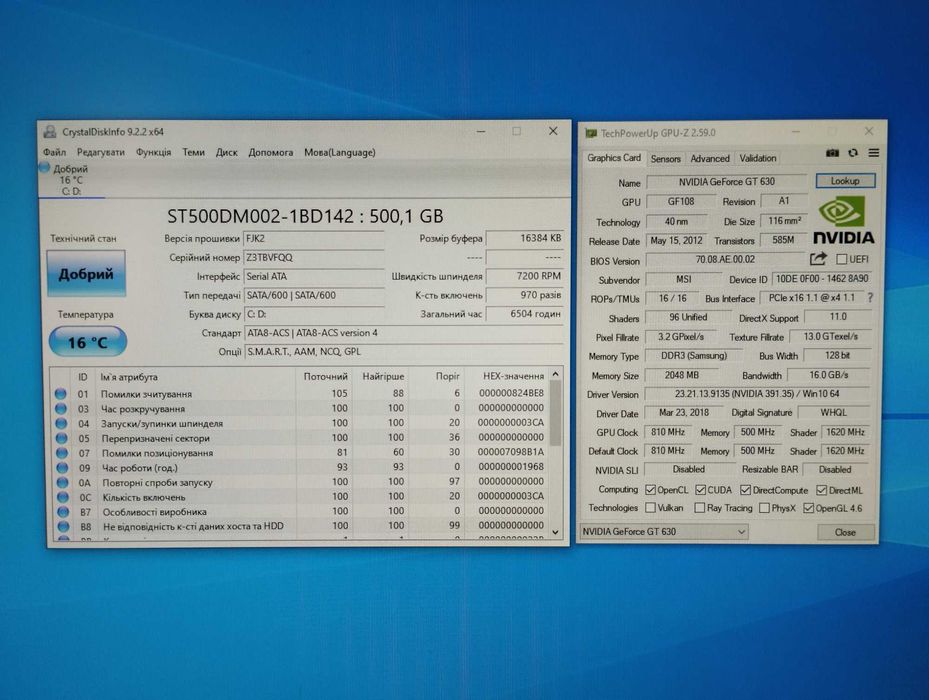Click status circle of attribute 05
Viewport: 929px width, 700px height.
point(62,438)
